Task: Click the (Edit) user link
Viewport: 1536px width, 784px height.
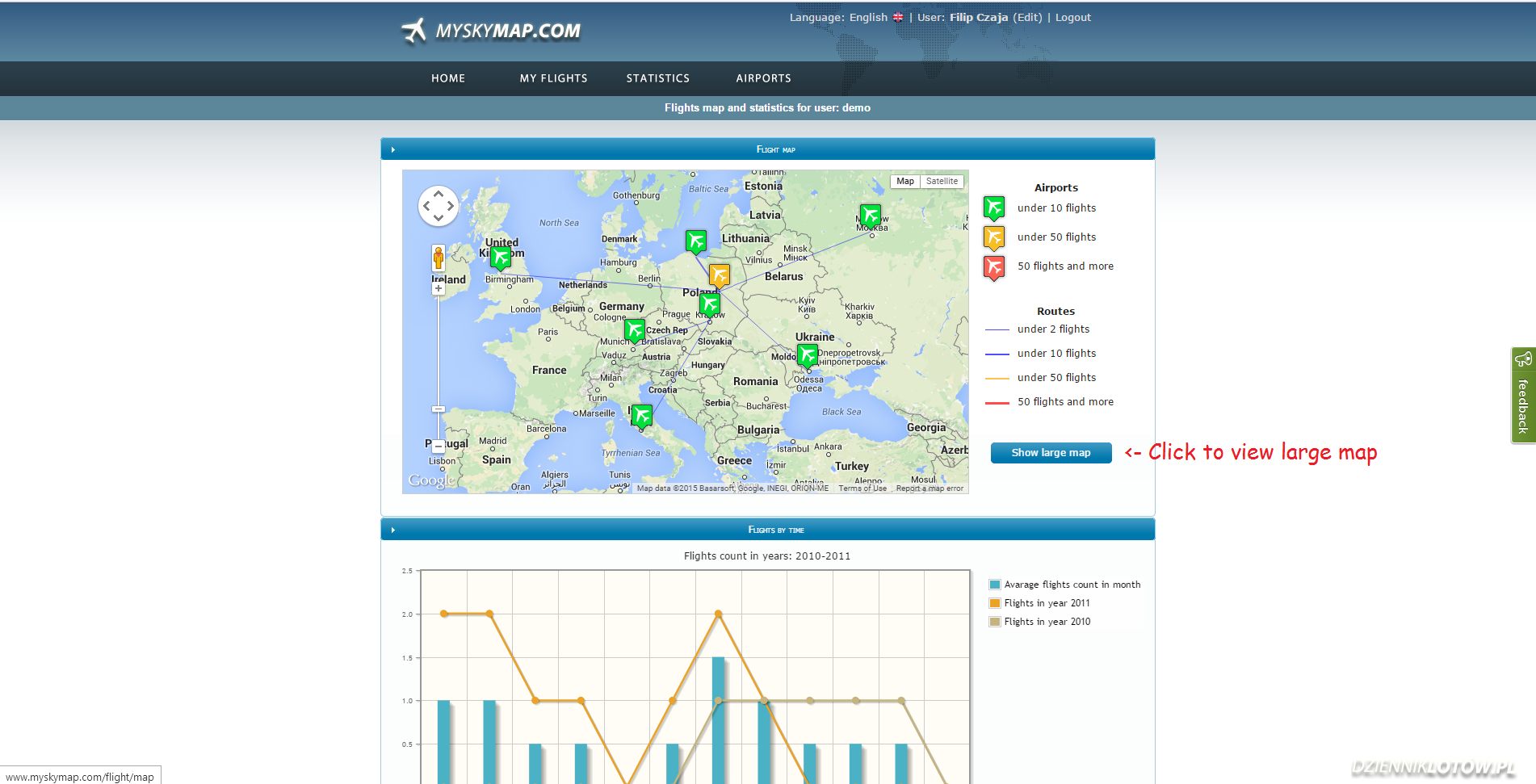Action: tap(1027, 17)
